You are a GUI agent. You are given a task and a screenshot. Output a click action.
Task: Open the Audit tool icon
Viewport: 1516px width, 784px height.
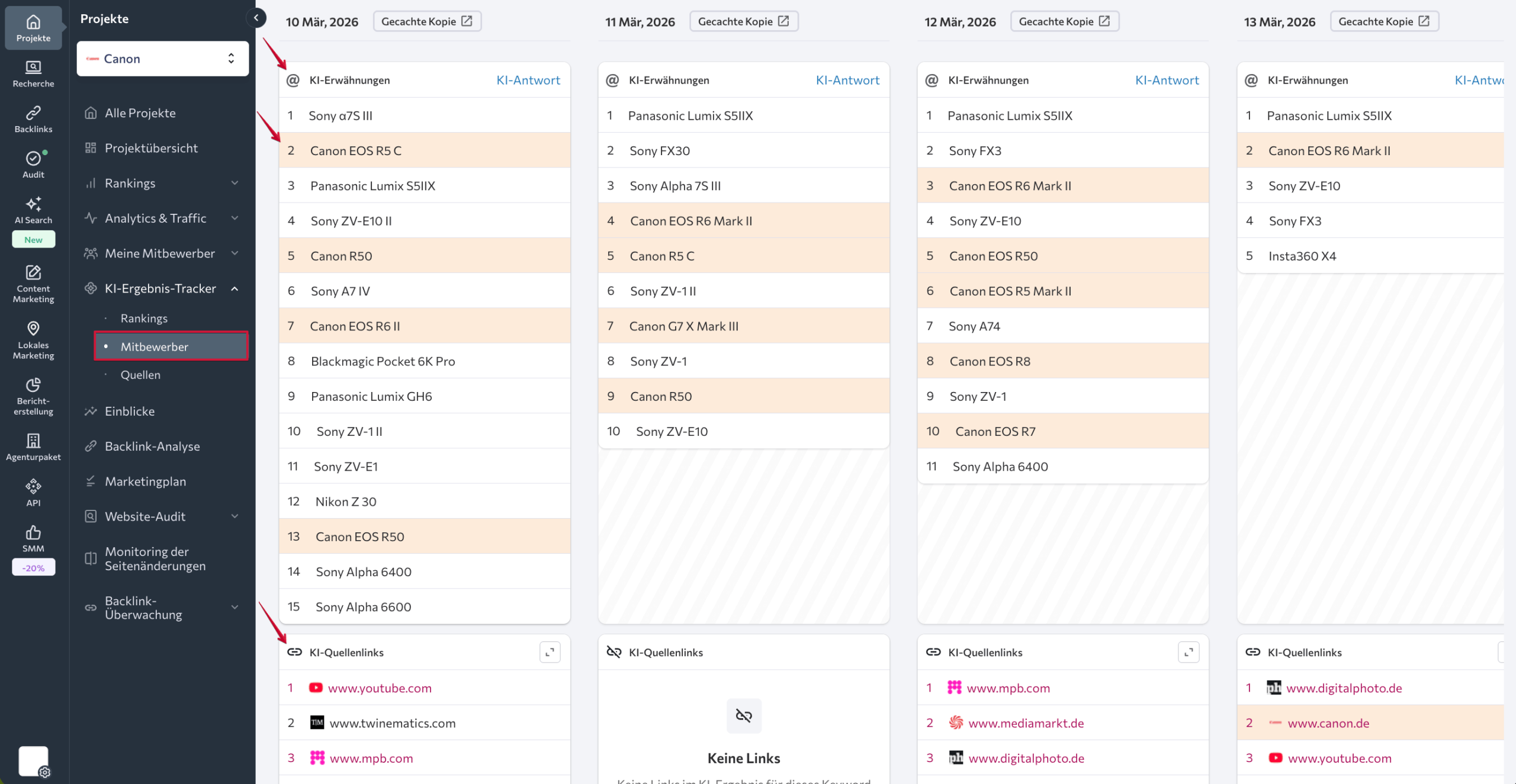coord(33,165)
